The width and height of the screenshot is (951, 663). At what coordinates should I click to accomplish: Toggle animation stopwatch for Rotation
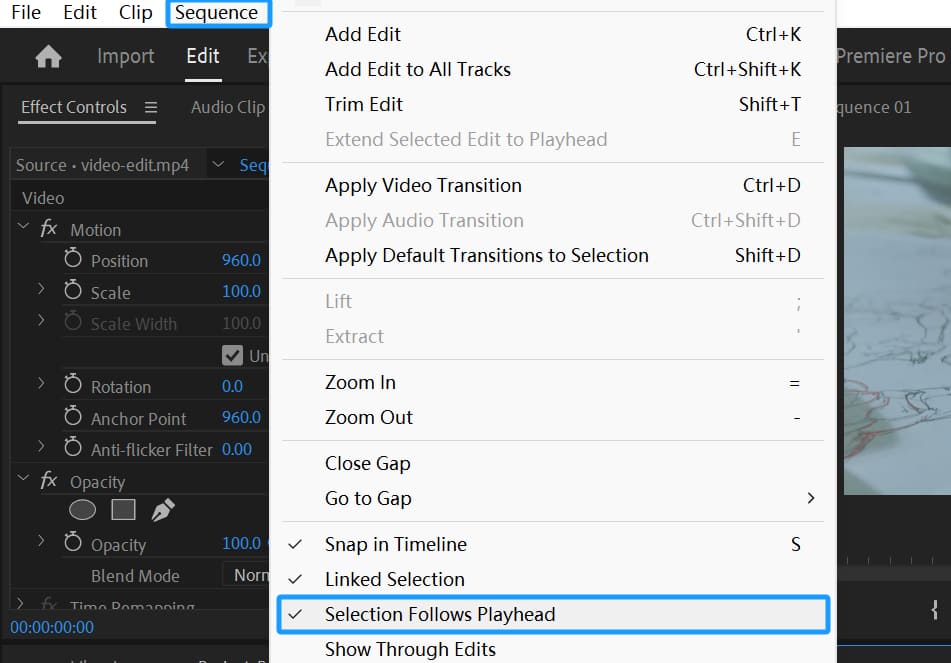pyautogui.click(x=73, y=386)
